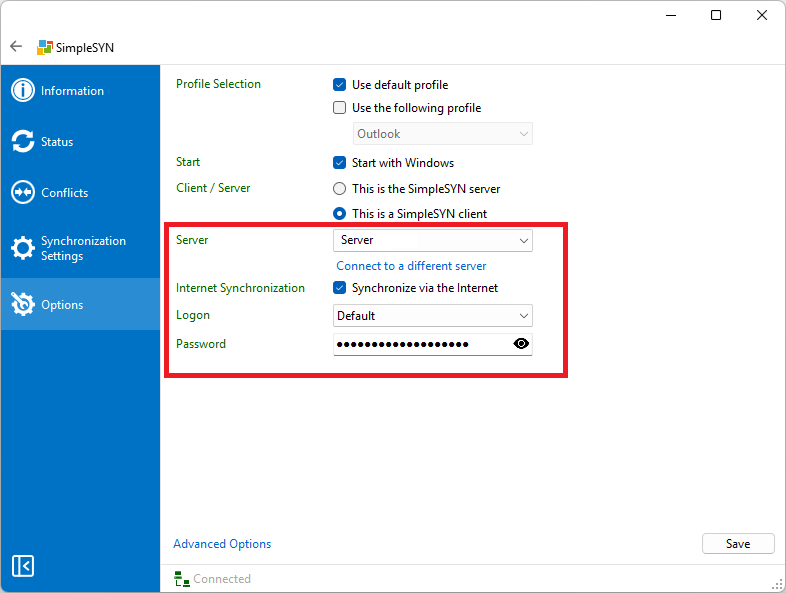Click inside the Password input field
The height and width of the screenshot is (593, 786).
point(420,344)
